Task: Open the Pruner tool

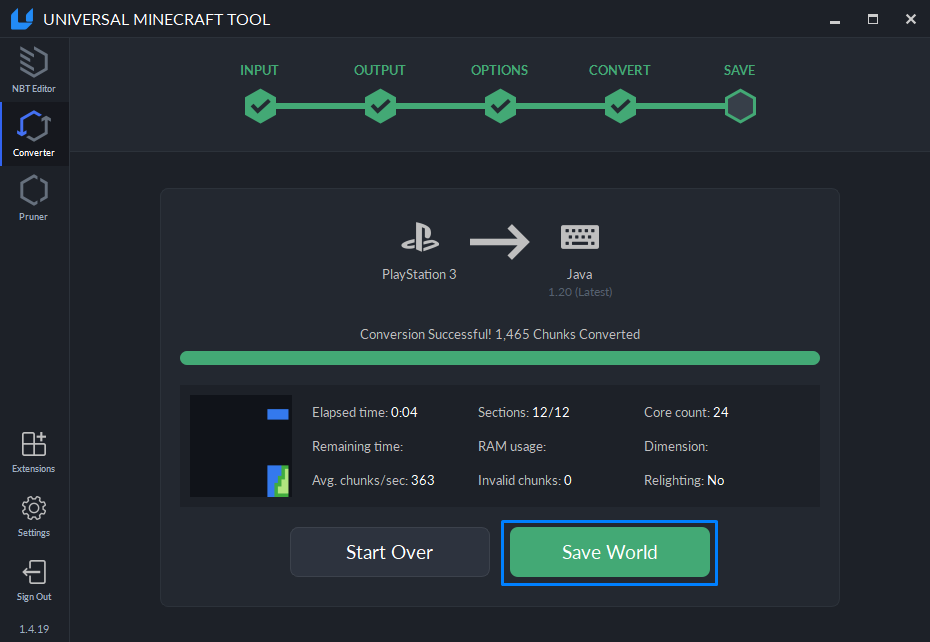Action: pos(34,198)
